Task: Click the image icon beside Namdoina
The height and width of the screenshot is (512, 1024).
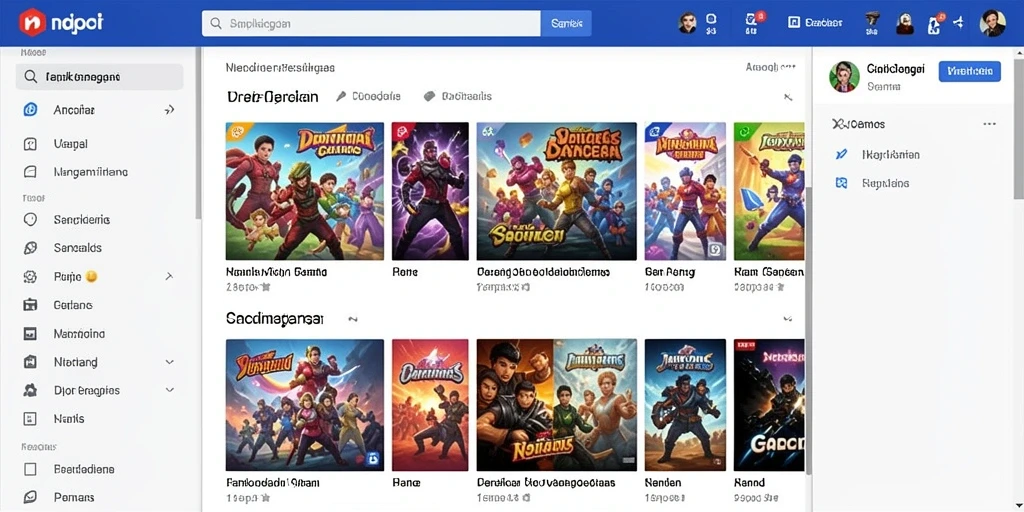Action: [x=30, y=334]
